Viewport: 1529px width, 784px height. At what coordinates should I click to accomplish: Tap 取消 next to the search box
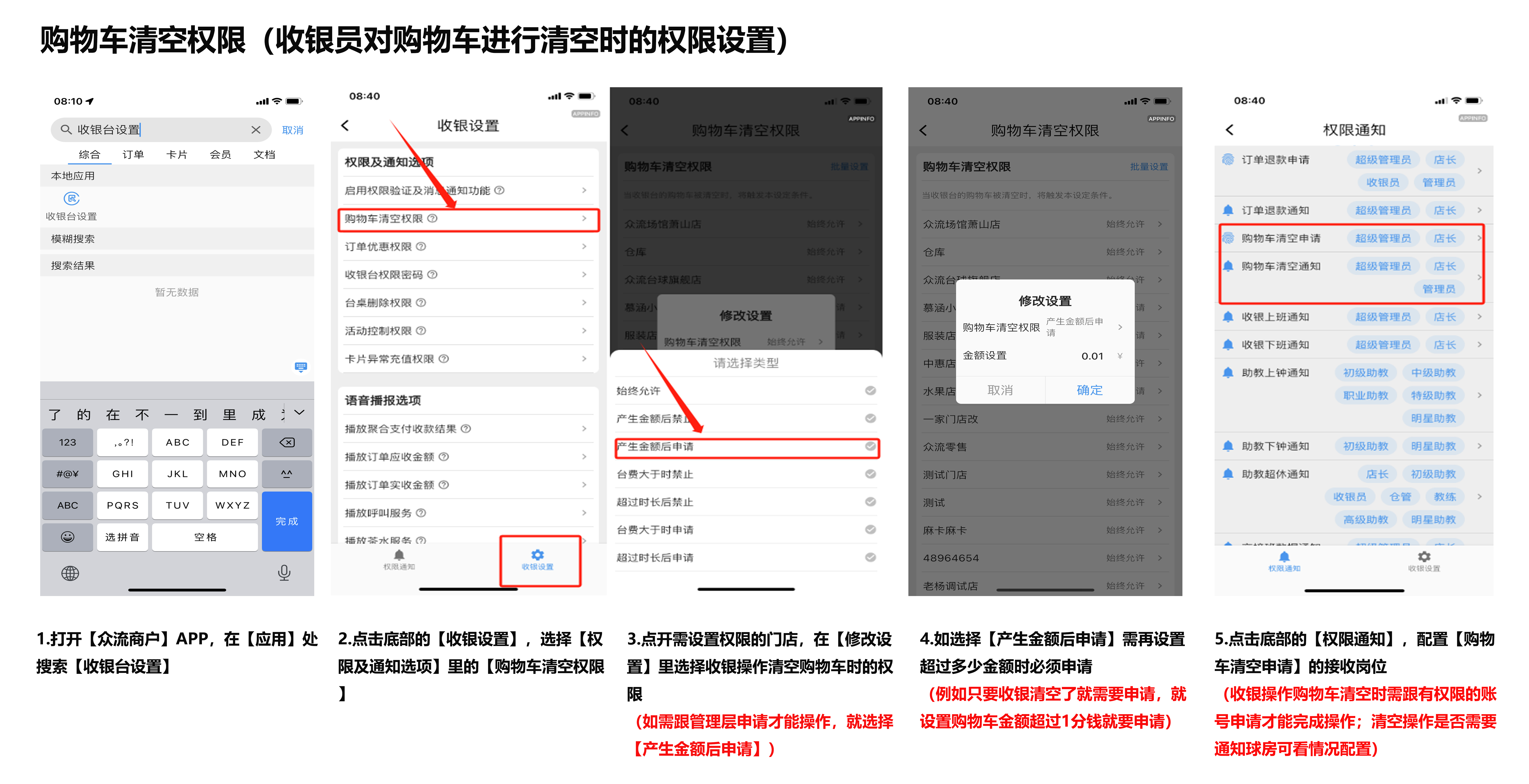(x=293, y=130)
